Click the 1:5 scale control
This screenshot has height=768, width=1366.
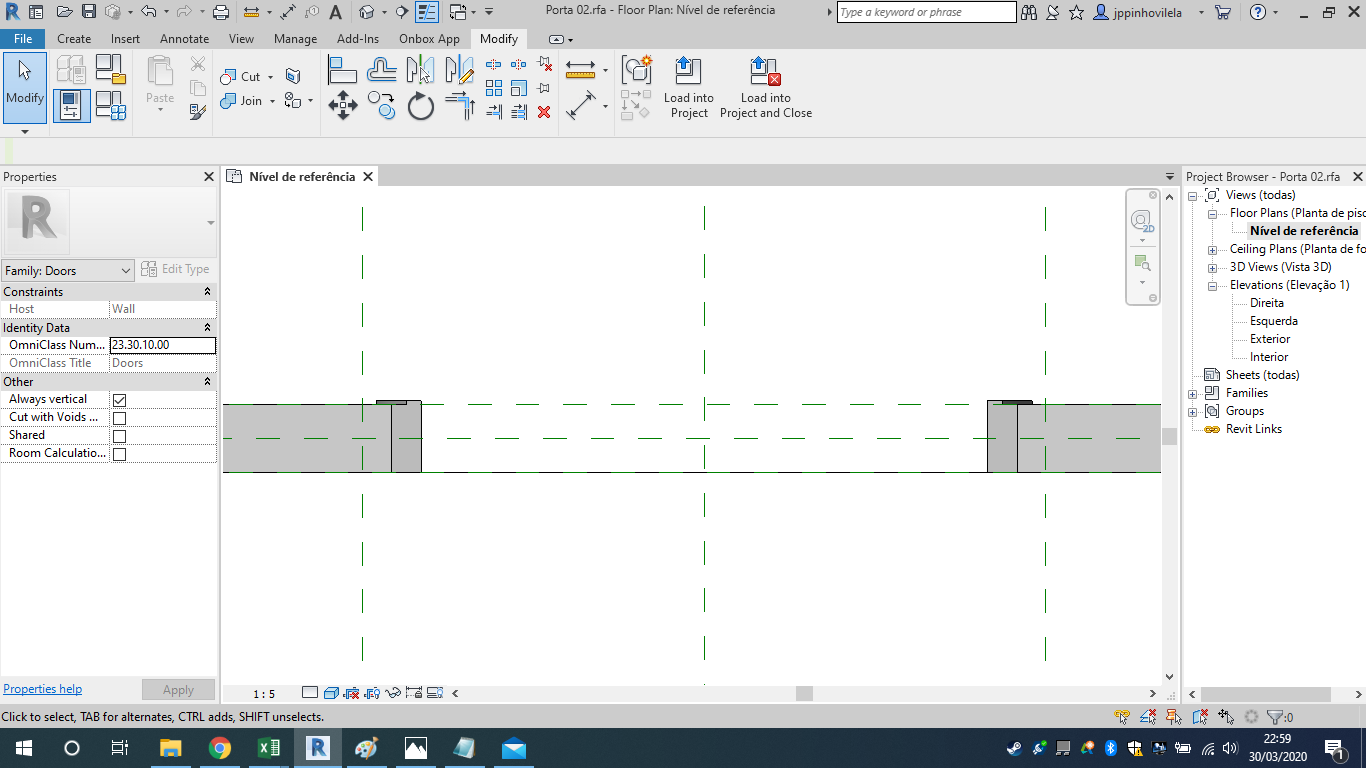click(x=264, y=692)
